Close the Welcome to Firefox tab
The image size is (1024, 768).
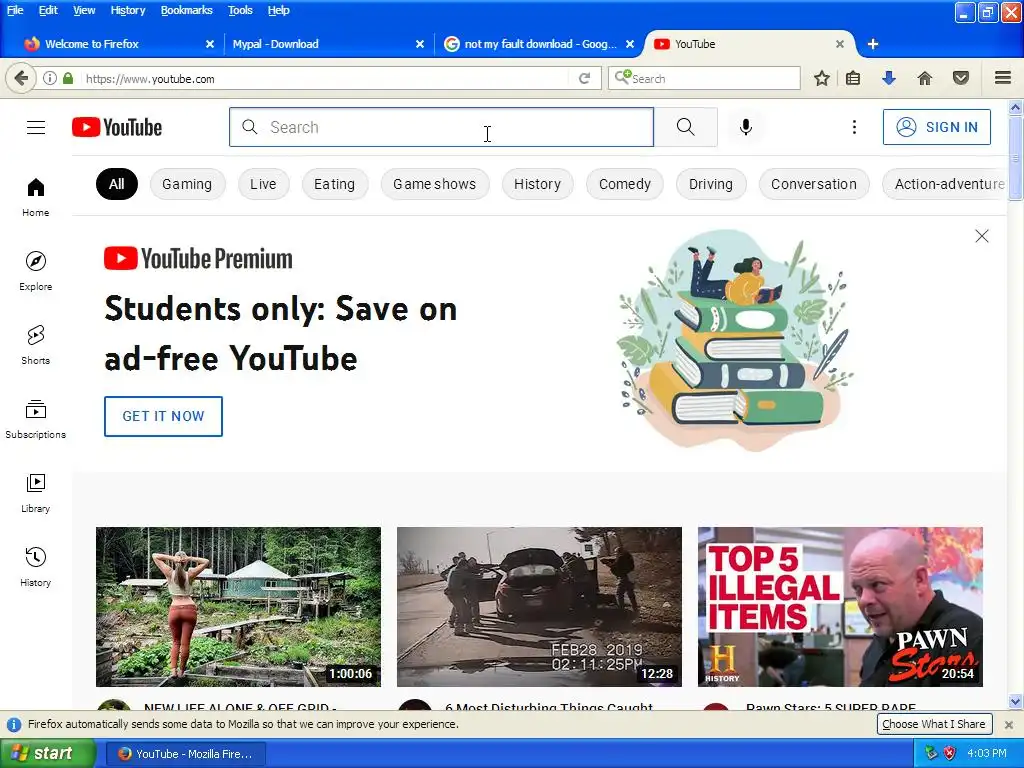tap(210, 44)
